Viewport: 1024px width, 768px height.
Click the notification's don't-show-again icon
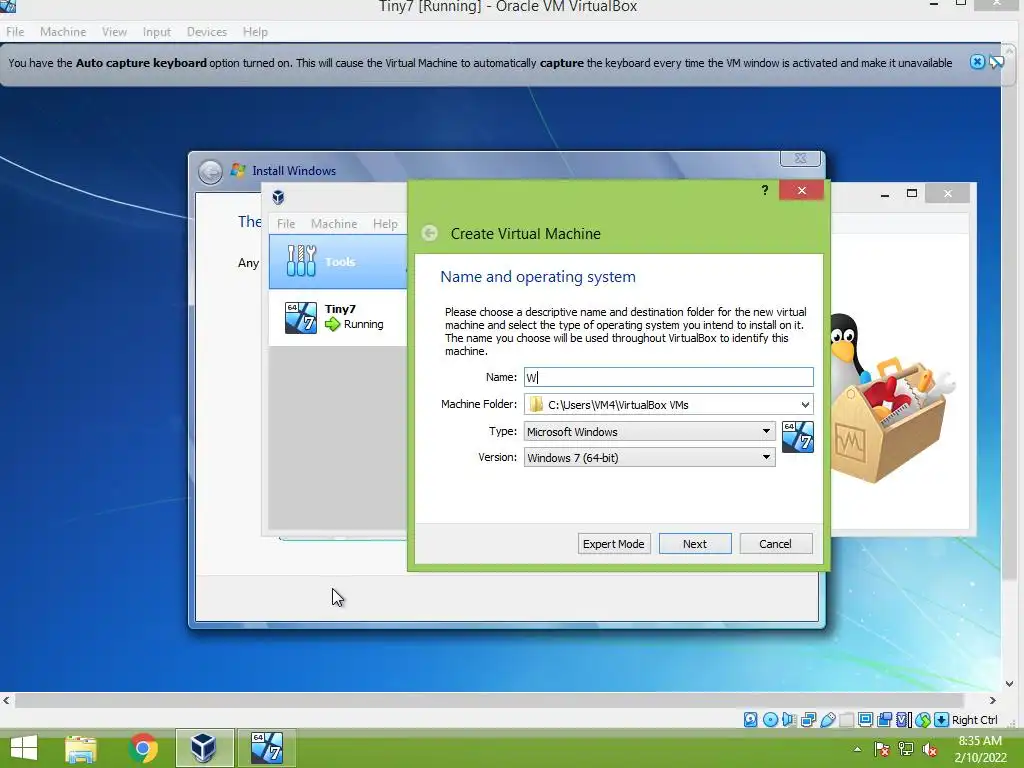[x=997, y=62]
